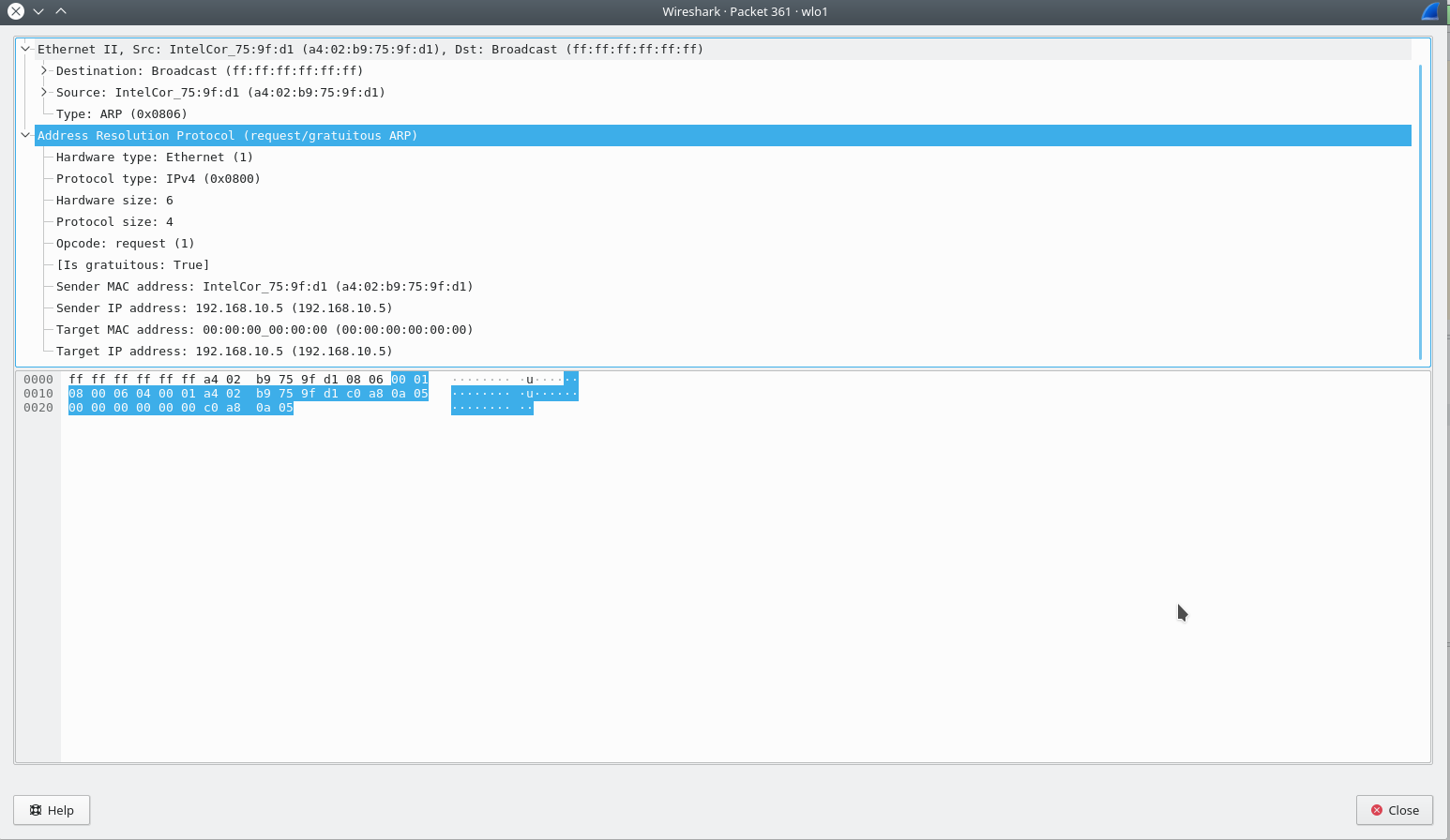The image size is (1450, 840).
Task: Click the ASCII column of row 0010
Action: click(x=515, y=394)
